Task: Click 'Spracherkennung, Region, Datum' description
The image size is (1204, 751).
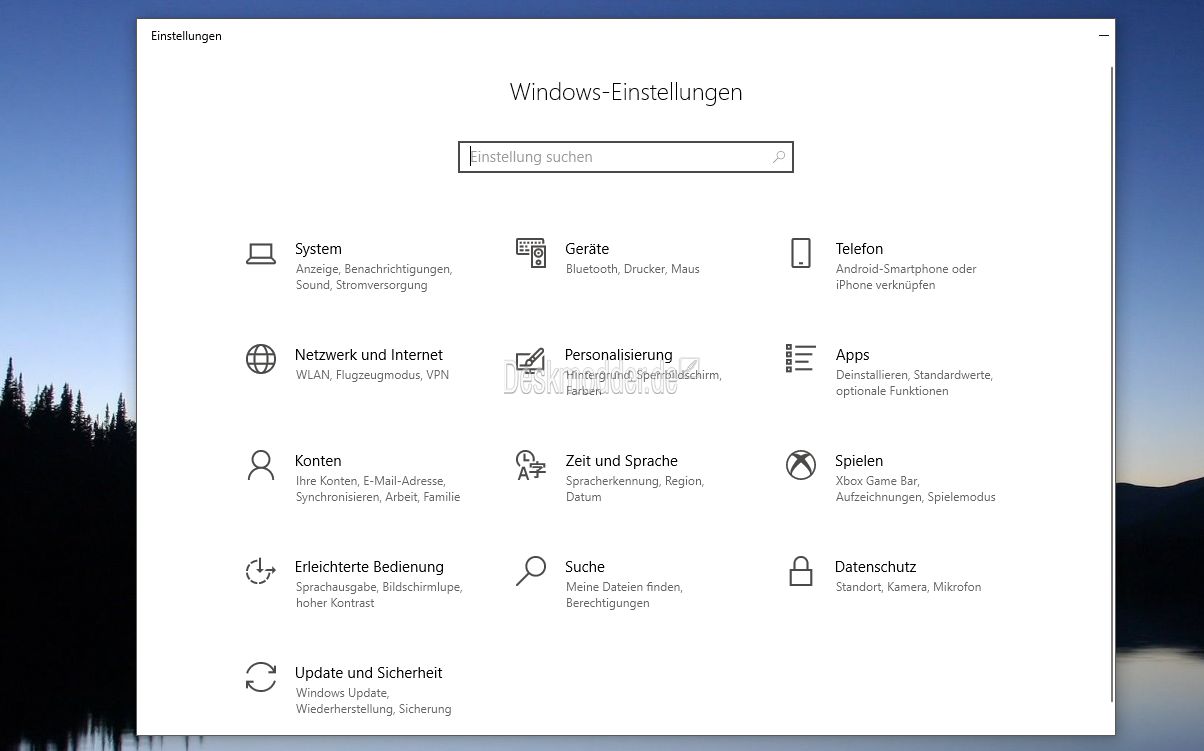Action: click(635, 489)
